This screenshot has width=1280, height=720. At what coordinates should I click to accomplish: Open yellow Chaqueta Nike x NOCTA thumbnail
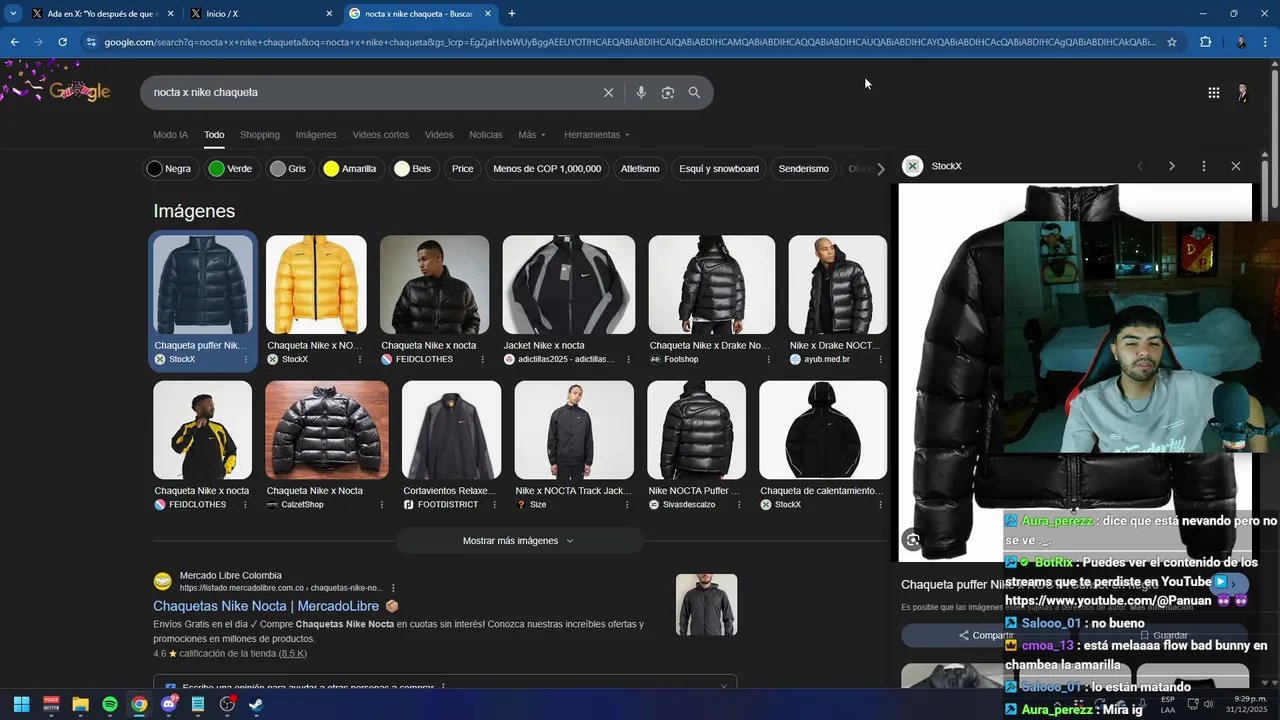316,285
